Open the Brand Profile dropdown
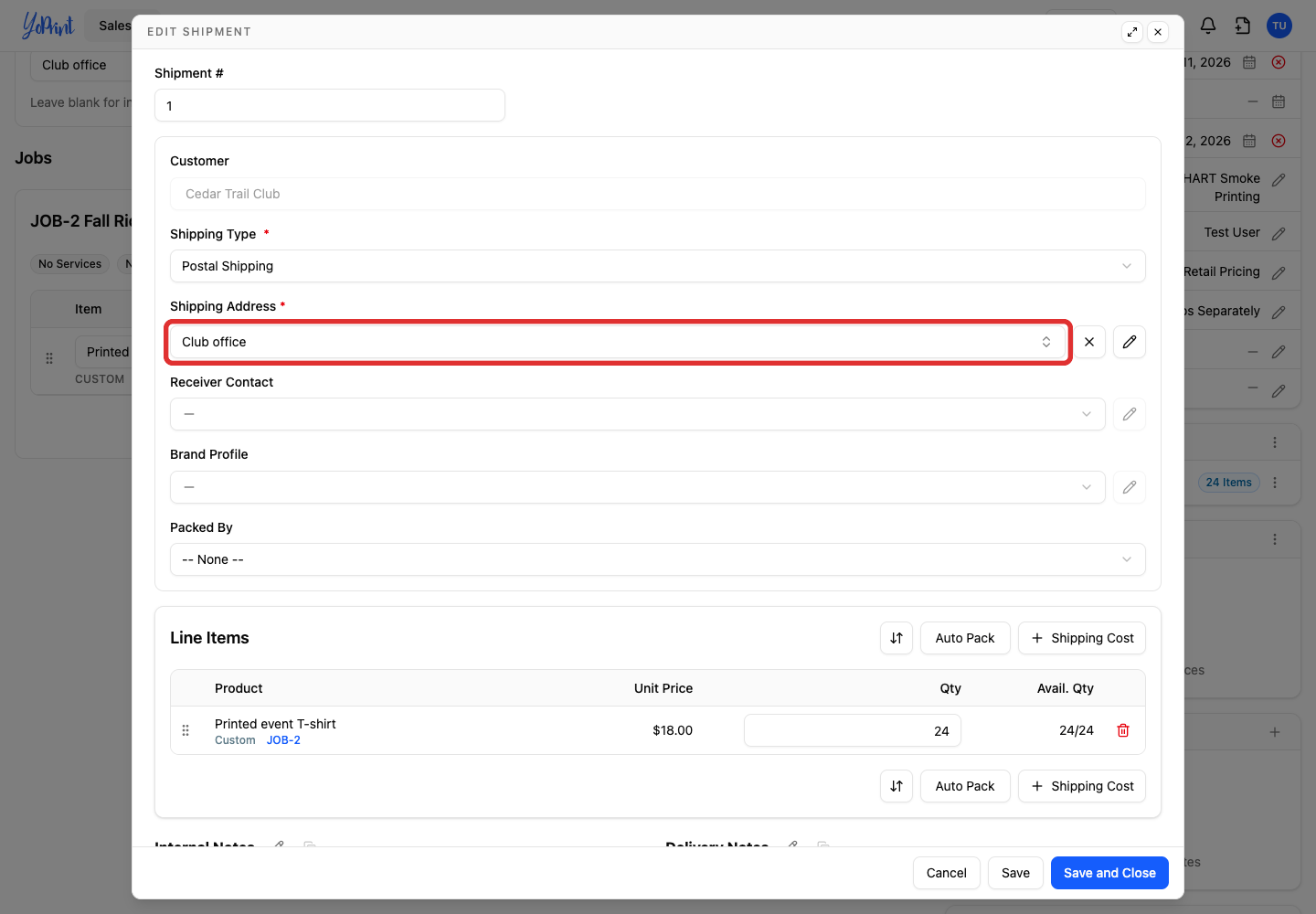Image resolution: width=1316 pixels, height=914 pixels. pos(638,487)
